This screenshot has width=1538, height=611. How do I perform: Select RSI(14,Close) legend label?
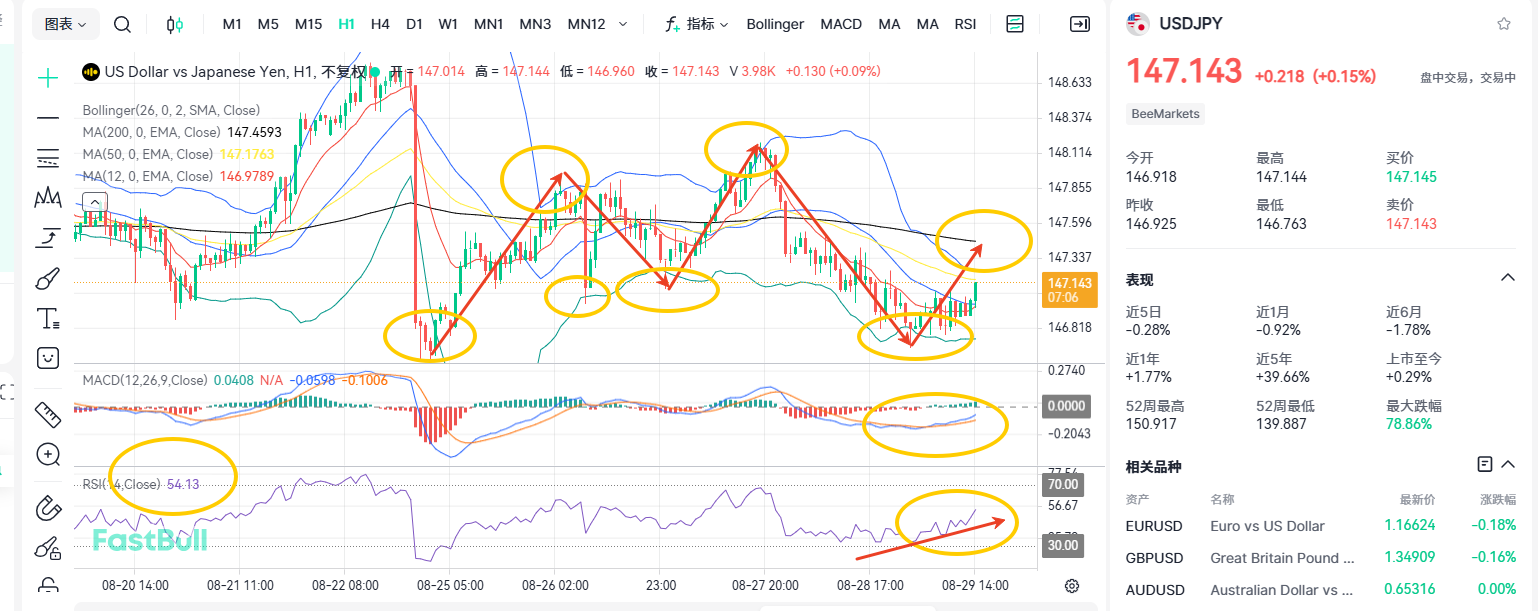121,484
